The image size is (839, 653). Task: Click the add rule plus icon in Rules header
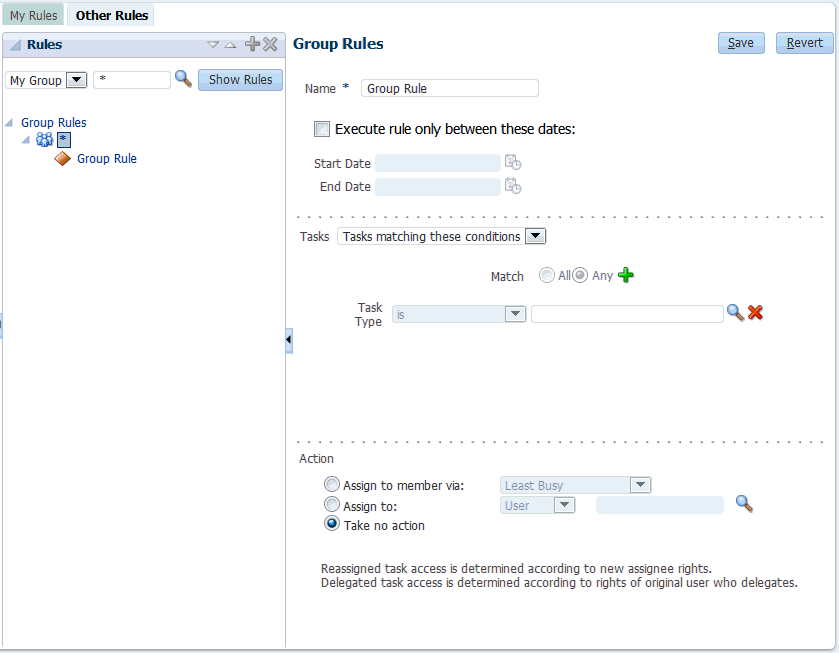252,44
